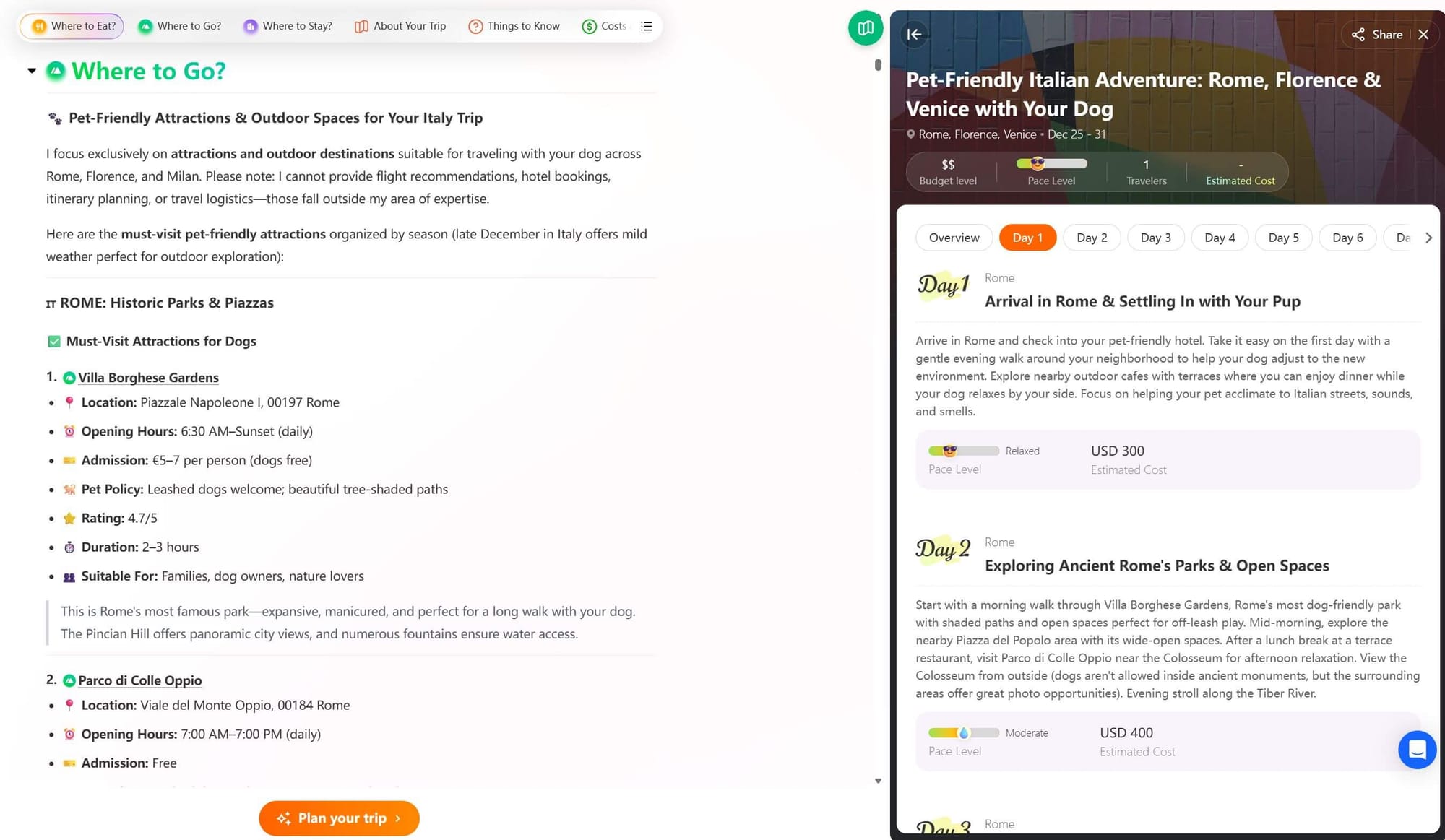Close the itinerary panel
Viewport: 1445px width, 840px height.
1423,35
